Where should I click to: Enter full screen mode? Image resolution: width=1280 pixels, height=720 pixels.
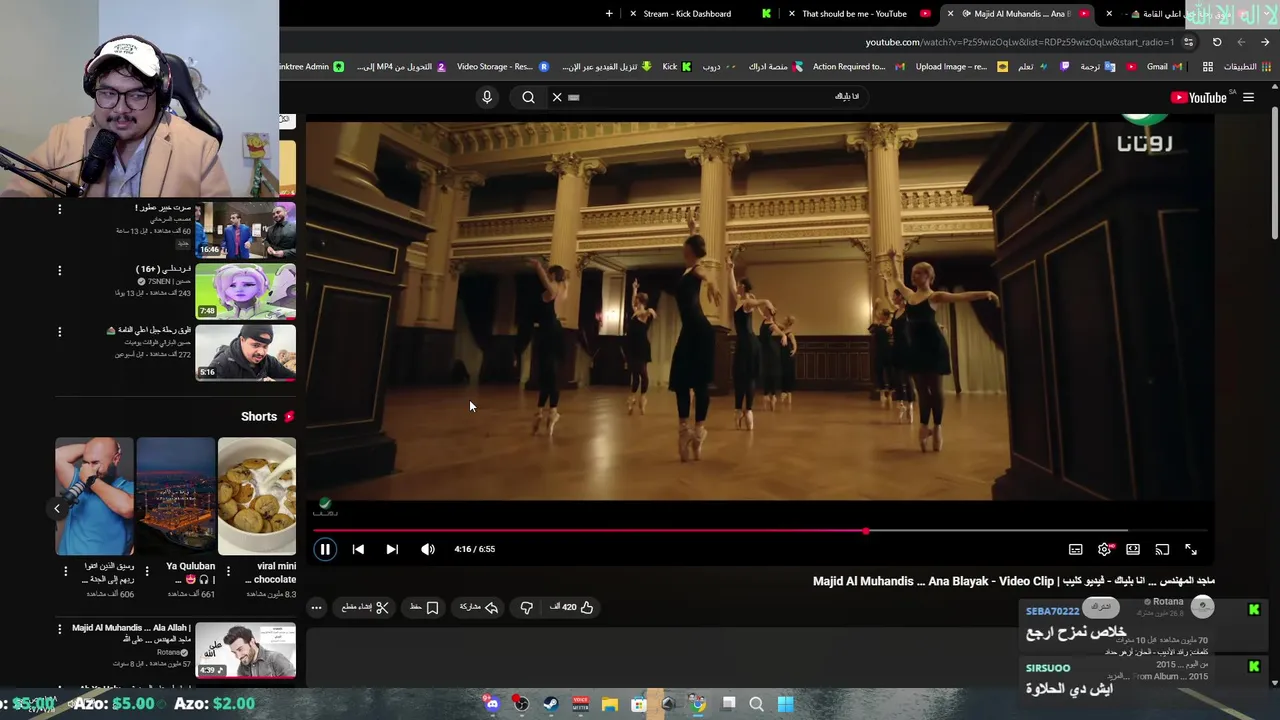click(1191, 549)
